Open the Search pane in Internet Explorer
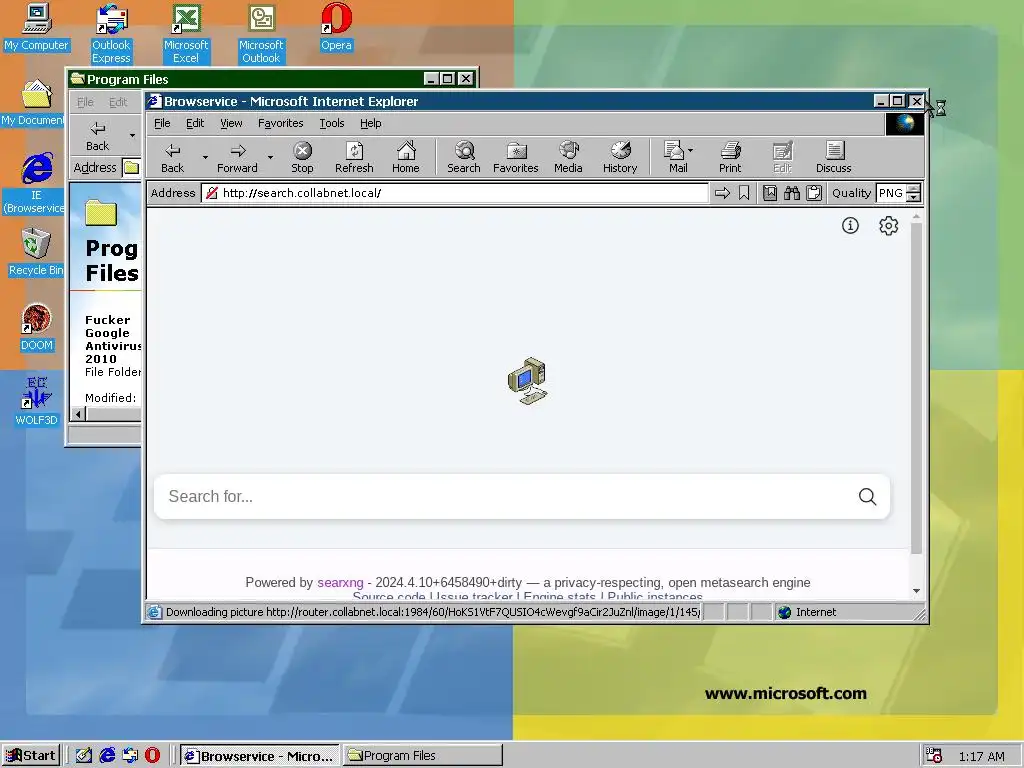The height and width of the screenshot is (768, 1024). click(x=464, y=157)
